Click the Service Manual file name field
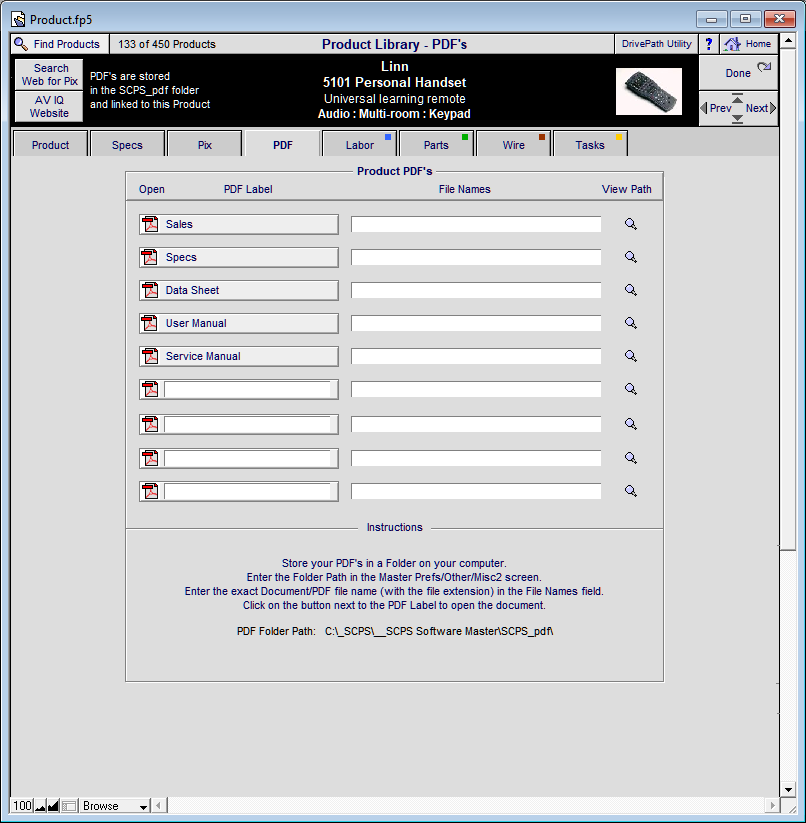This screenshot has height=823, width=806. (476, 356)
